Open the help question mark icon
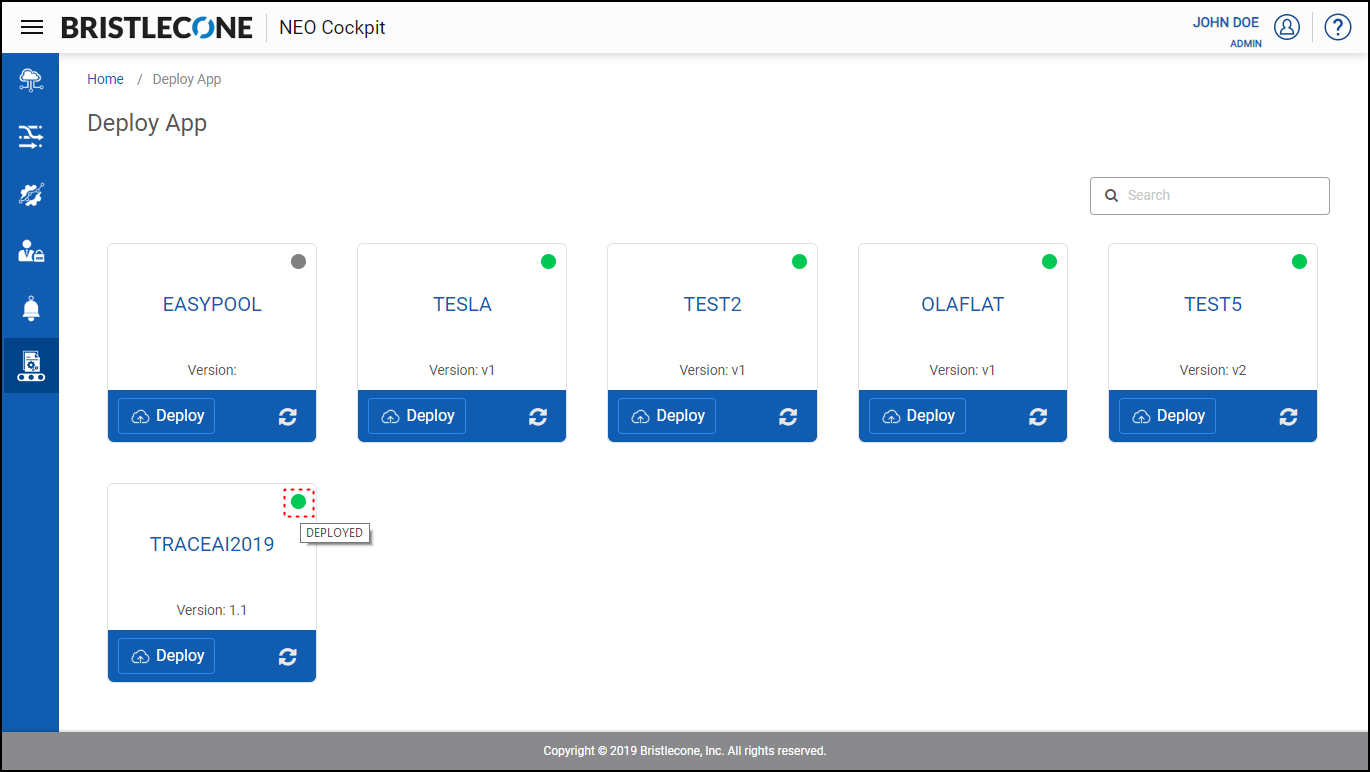 coord(1338,27)
